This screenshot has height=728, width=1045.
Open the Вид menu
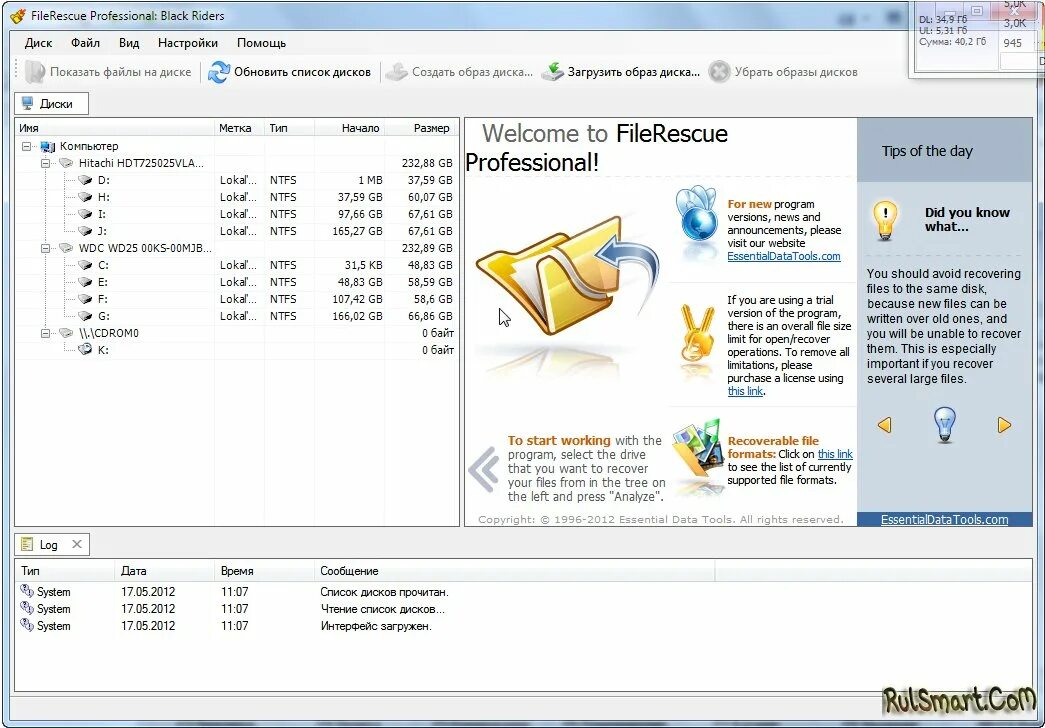click(x=129, y=43)
